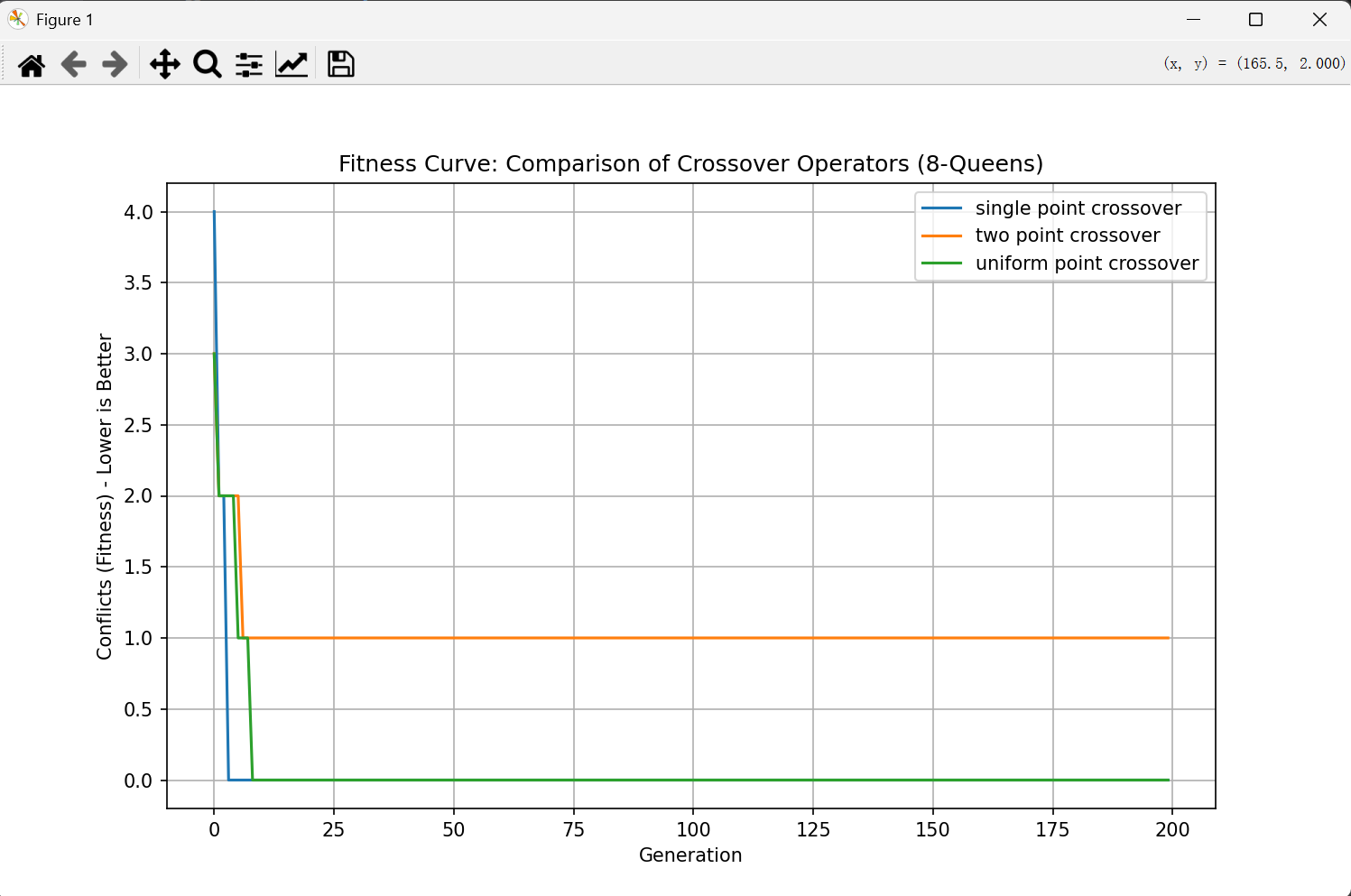Viewport: 1351px width, 896px height.
Task: Go forward to next view
Action: point(115,65)
